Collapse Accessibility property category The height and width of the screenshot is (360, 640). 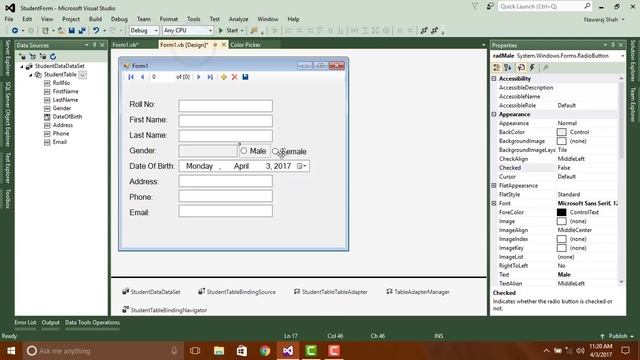[494, 78]
